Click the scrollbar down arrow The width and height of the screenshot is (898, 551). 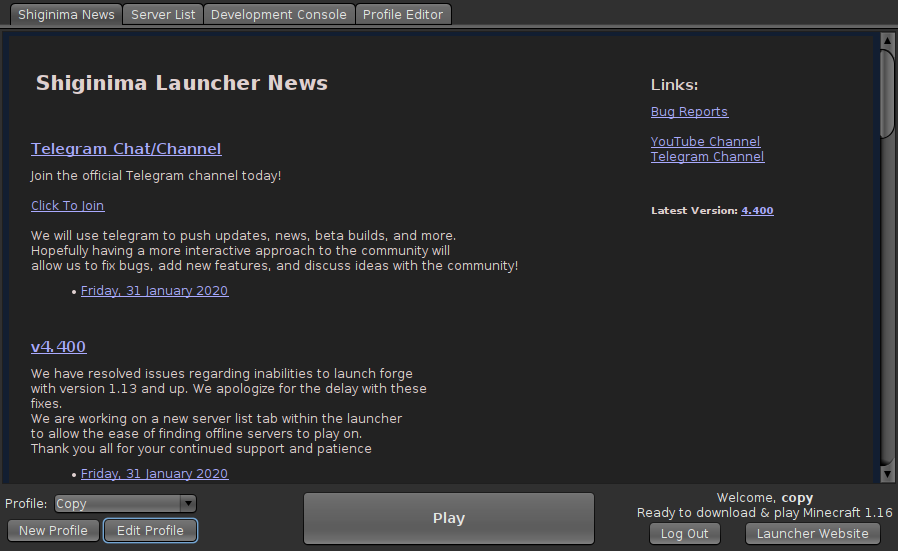[886, 474]
